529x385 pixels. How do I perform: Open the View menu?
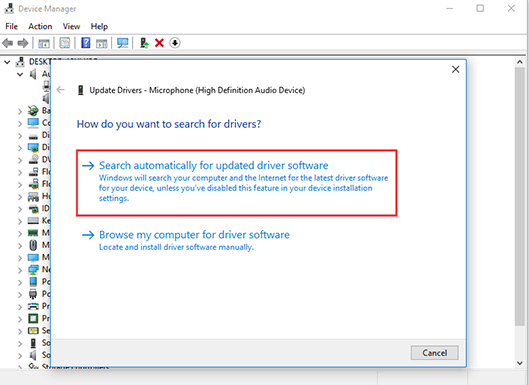click(71, 26)
